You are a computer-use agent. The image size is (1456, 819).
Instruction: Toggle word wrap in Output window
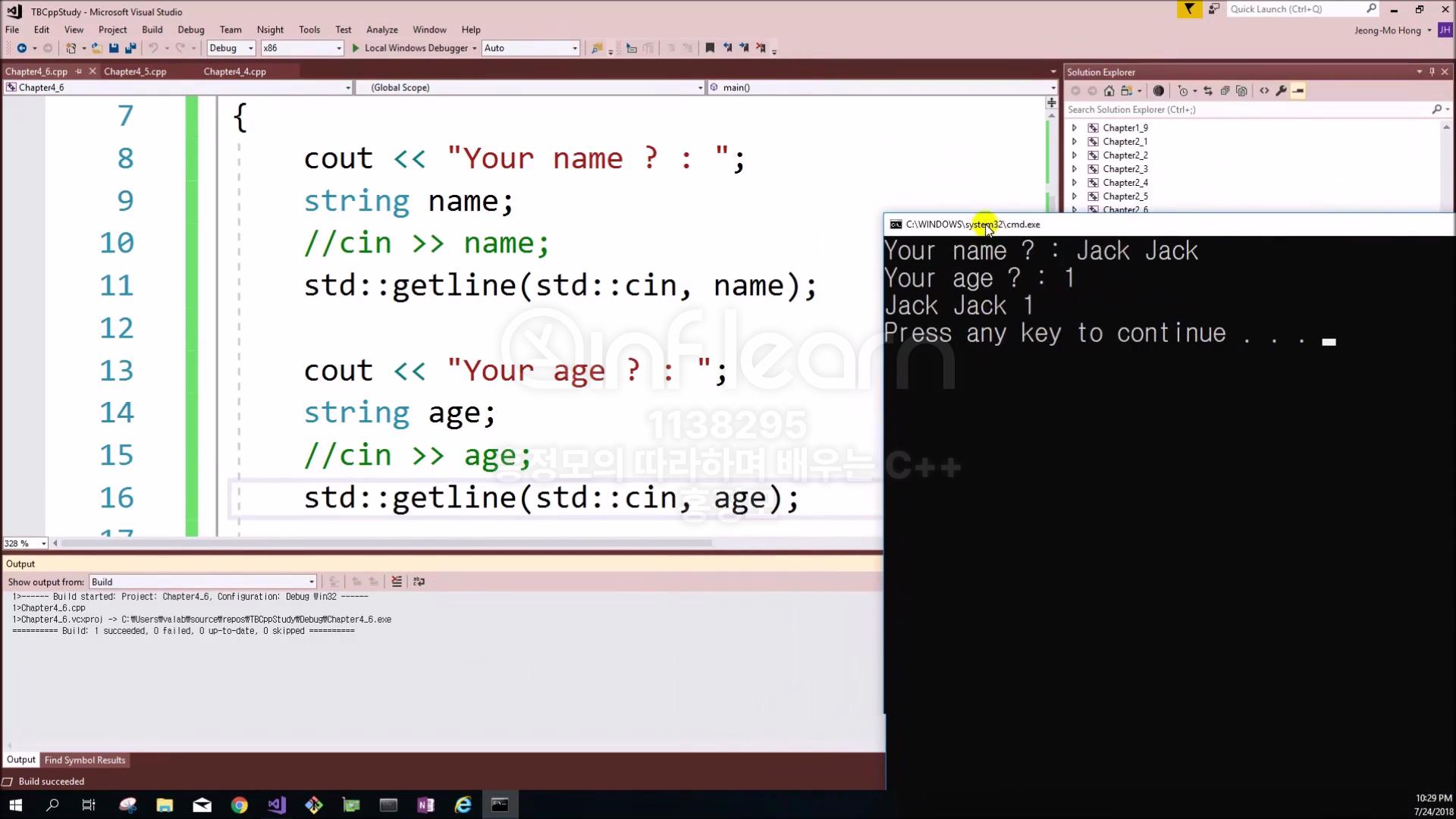419,582
